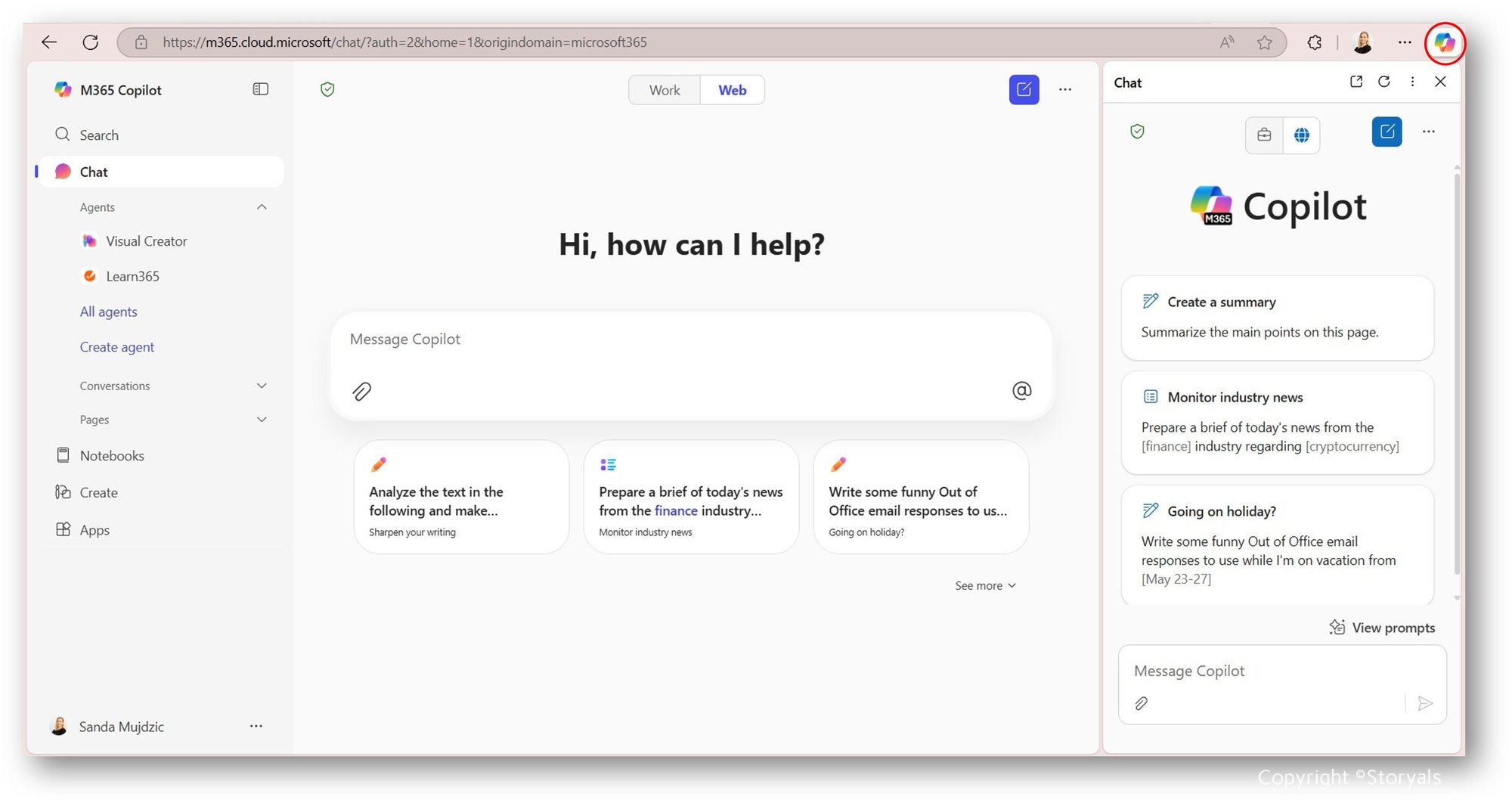Image resolution: width=1512 pixels, height=803 pixels.
Task: Open Apps in the left navigation
Action: click(x=94, y=530)
